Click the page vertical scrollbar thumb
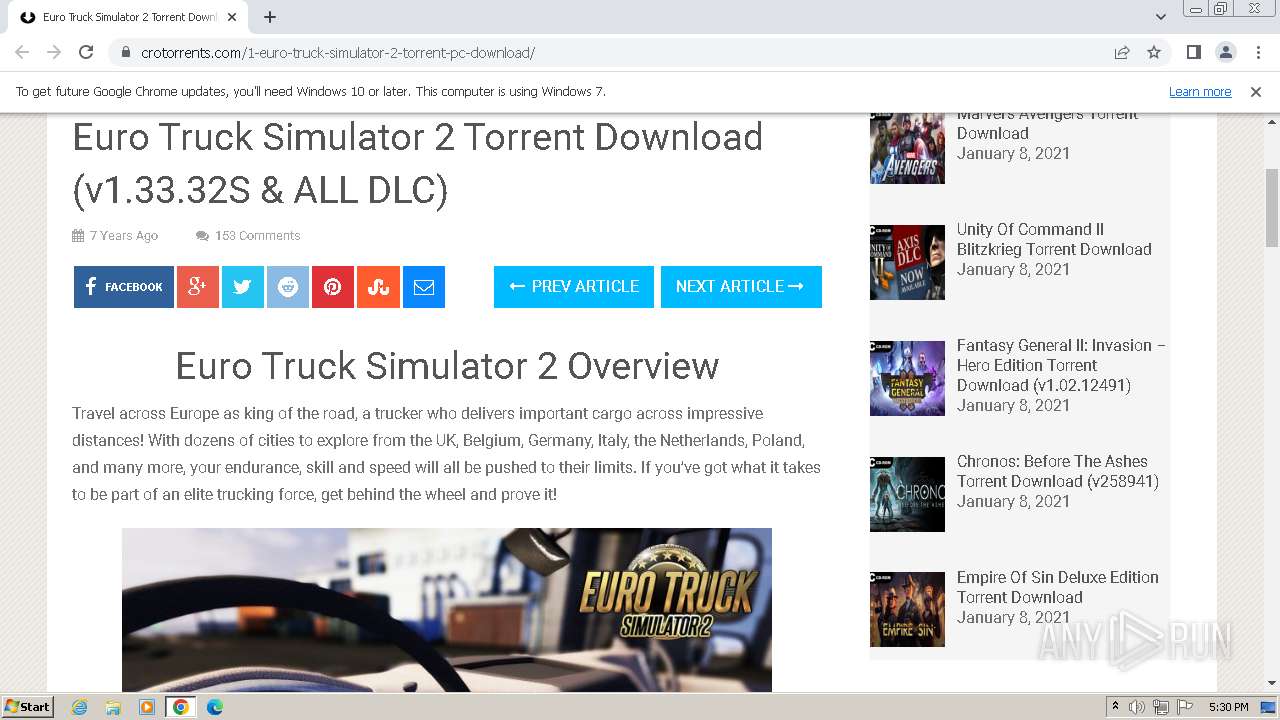 tap(1272, 207)
